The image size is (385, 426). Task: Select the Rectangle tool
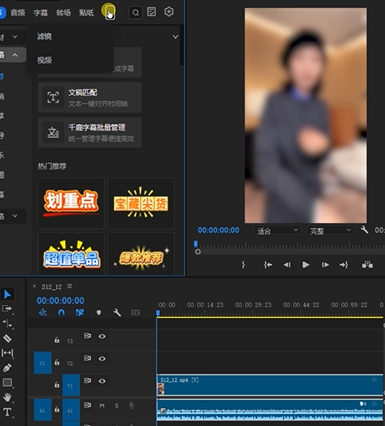pyautogui.click(x=7, y=382)
